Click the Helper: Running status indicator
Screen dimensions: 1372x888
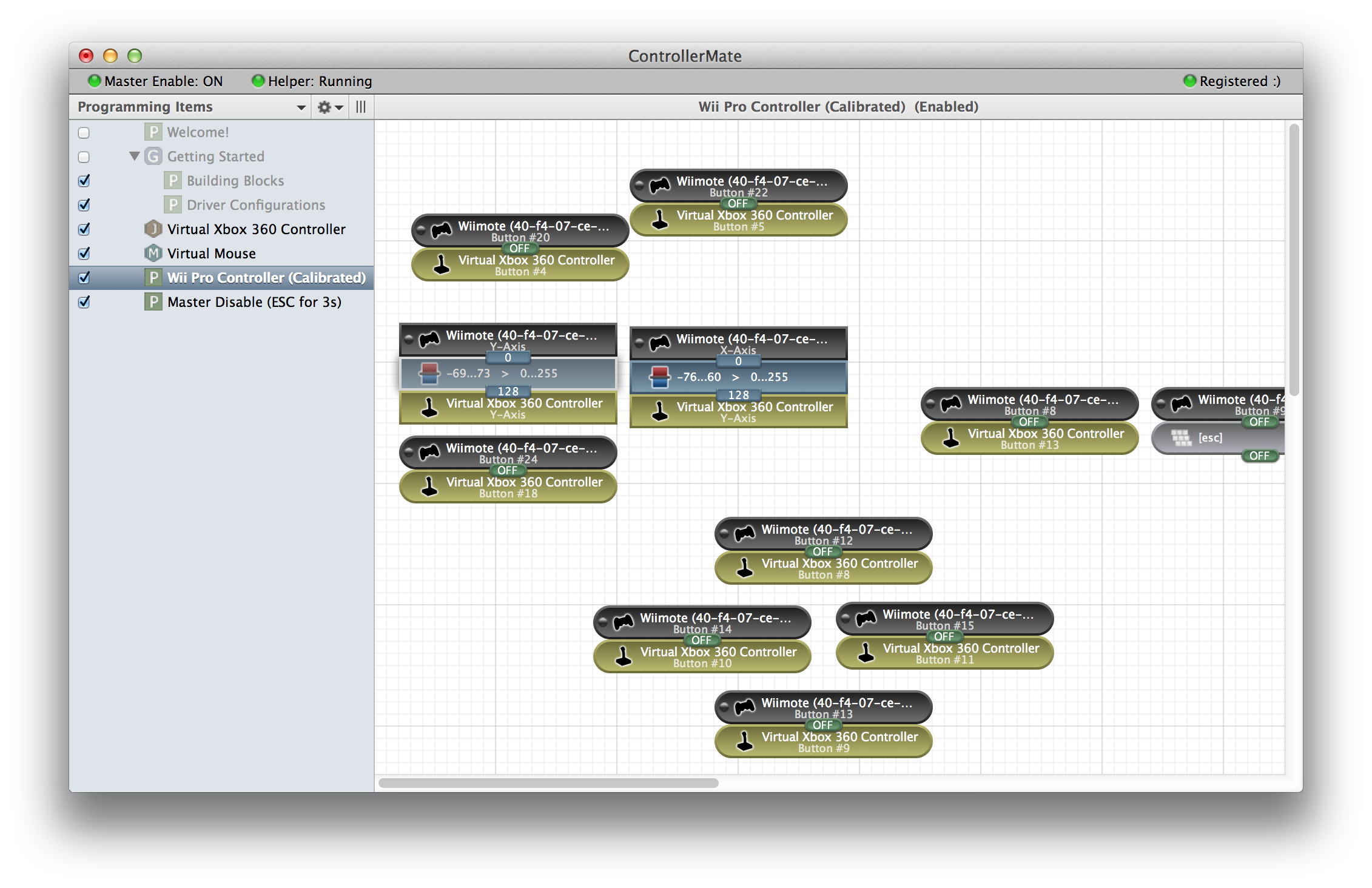point(312,81)
